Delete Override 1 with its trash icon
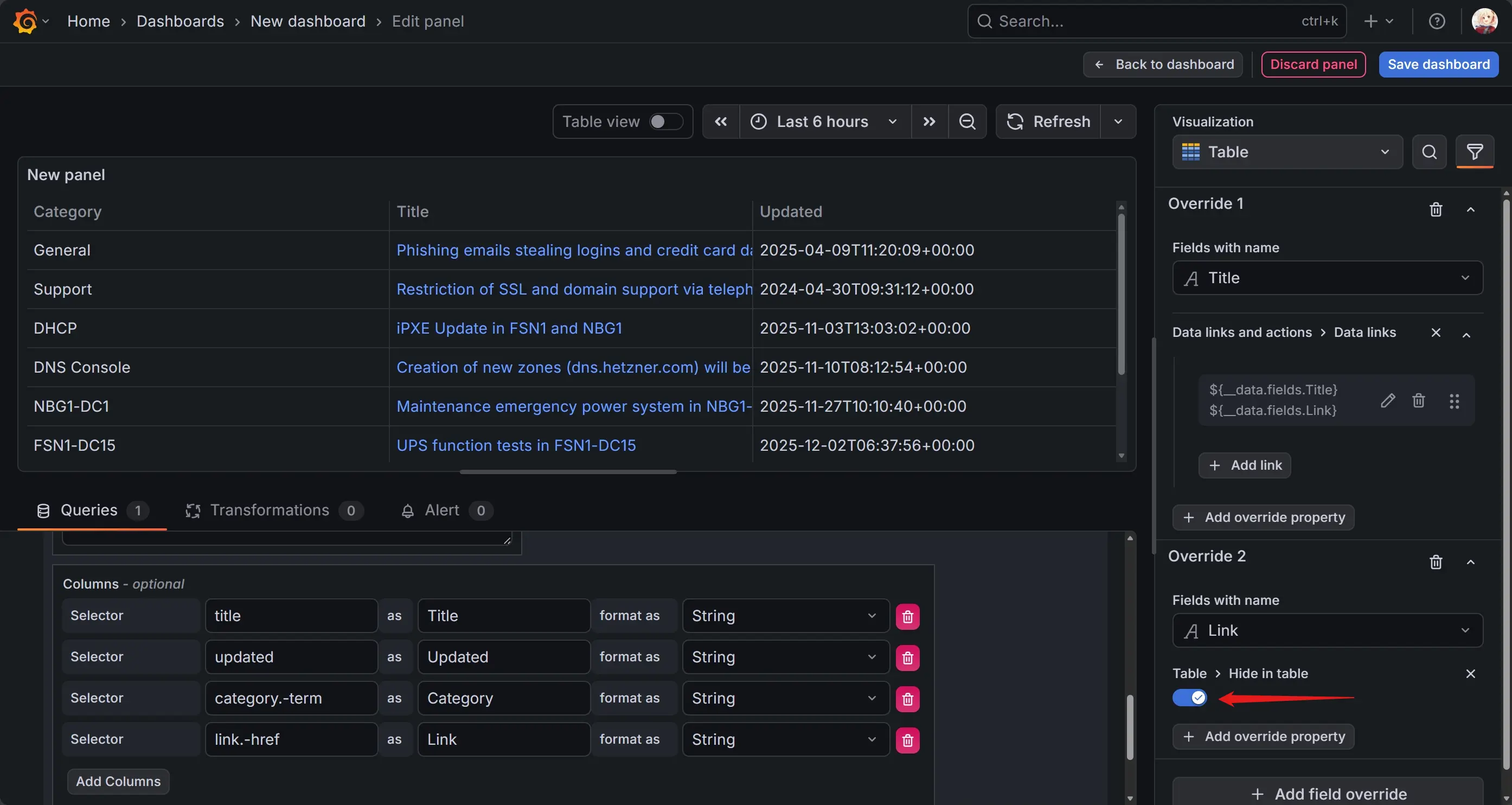The width and height of the screenshot is (1512, 805). pyautogui.click(x=1435, y=209)
